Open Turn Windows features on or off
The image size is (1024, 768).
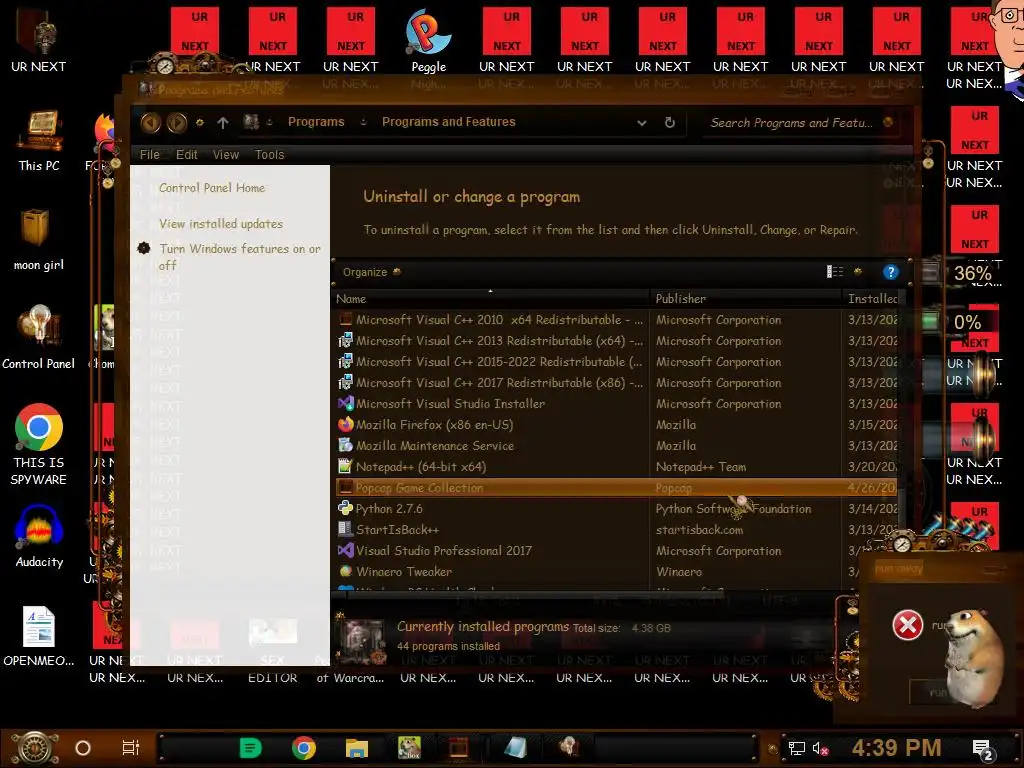pos(240,257)
